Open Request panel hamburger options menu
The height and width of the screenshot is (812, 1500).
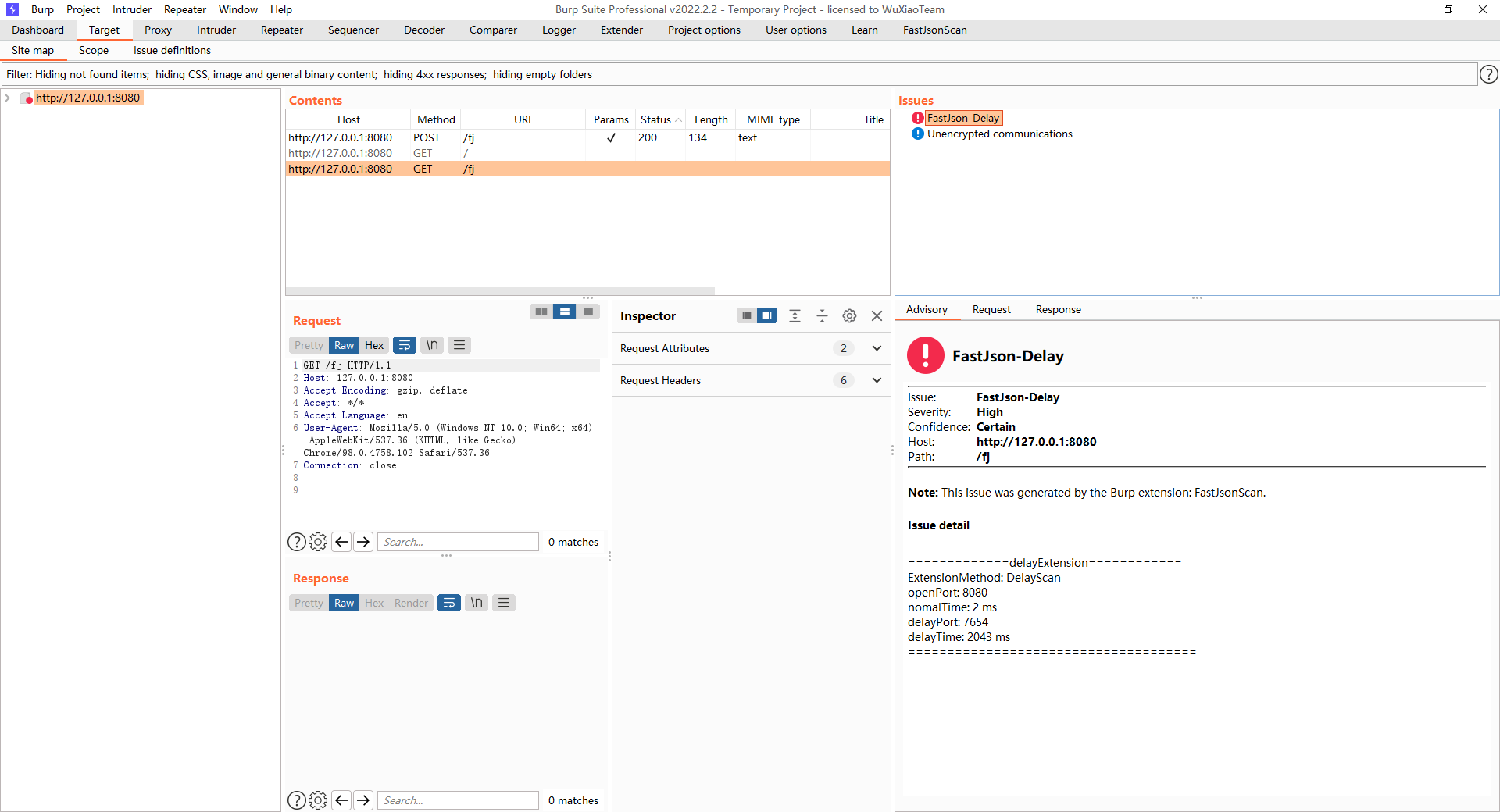pos(459,345)
